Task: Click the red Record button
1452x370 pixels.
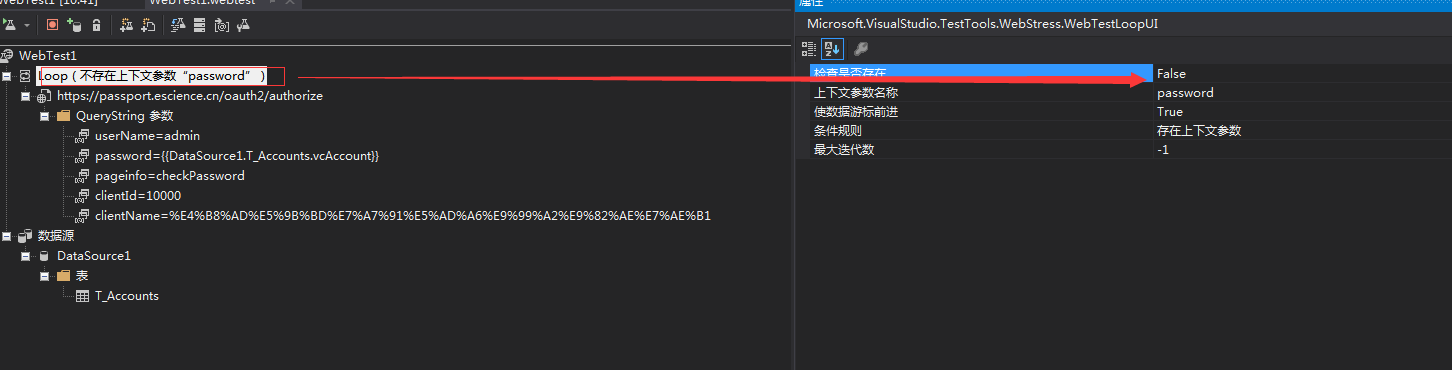Action: click(52, 24)
